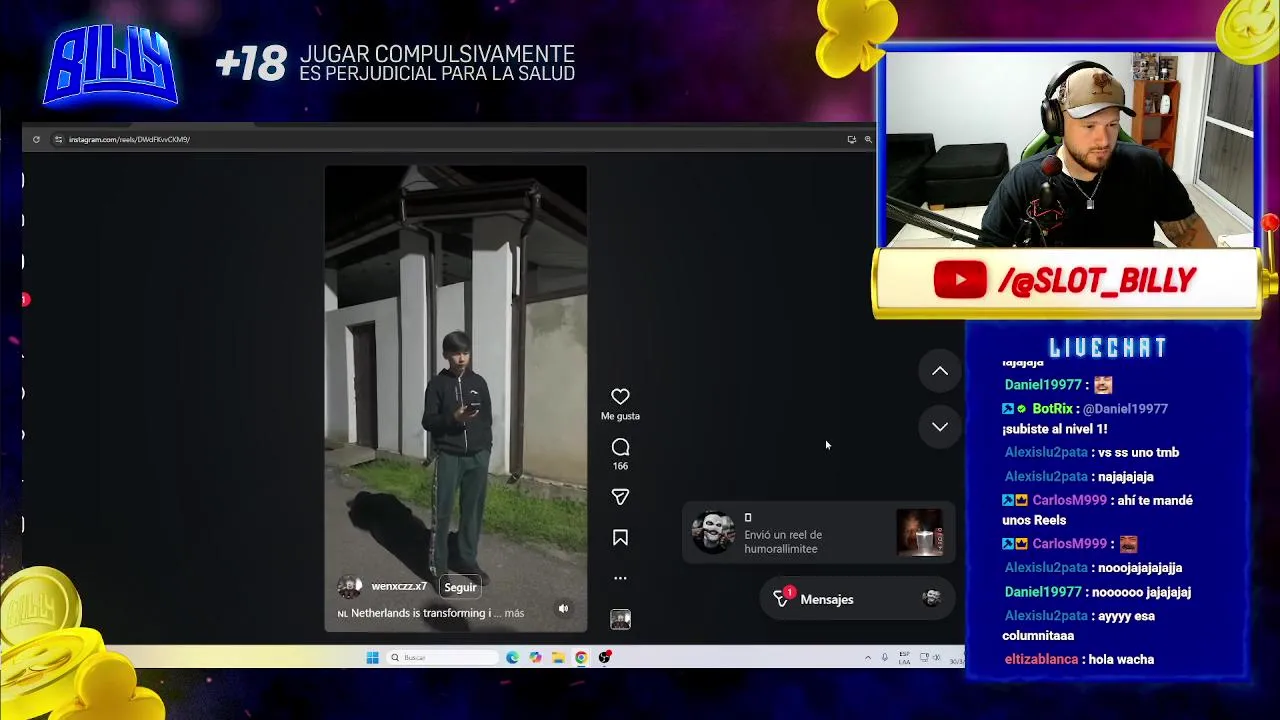The width and height of the screenshot is (1280, 720).
Task: Like the reel with the heart icon
Action: click(x=620, y=396)
